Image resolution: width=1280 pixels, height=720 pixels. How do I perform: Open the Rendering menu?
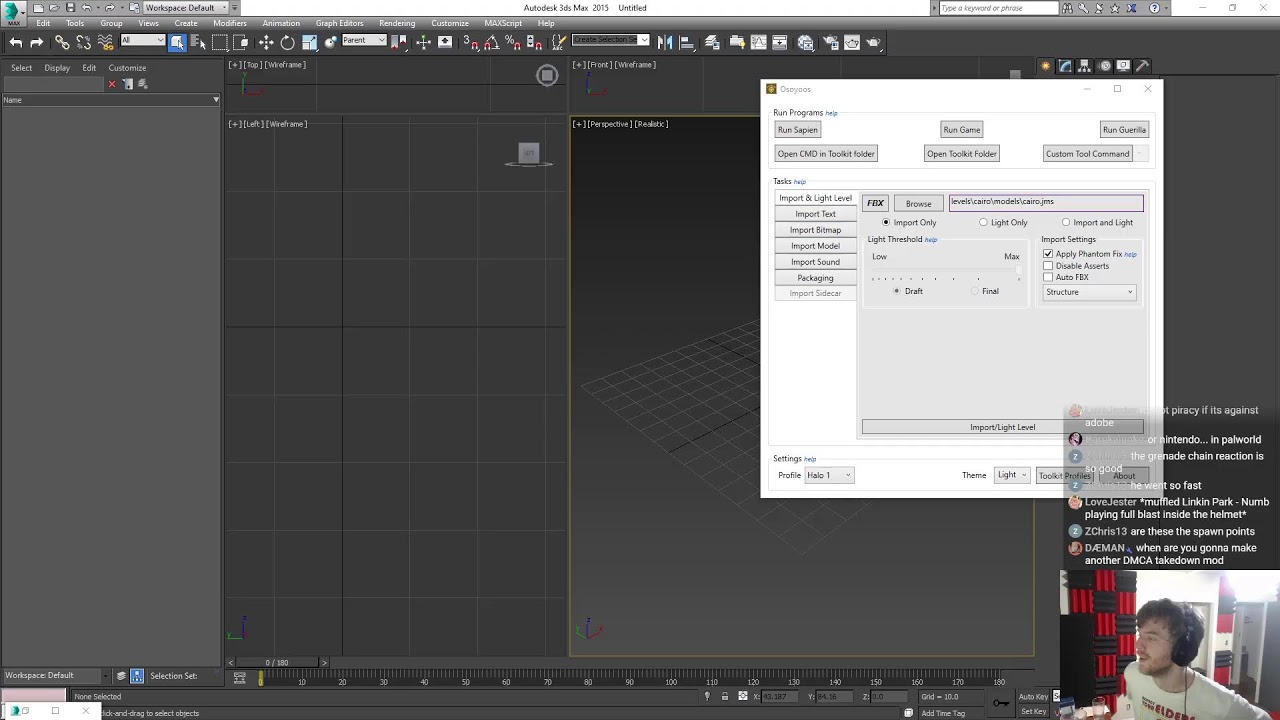[397, 24]
